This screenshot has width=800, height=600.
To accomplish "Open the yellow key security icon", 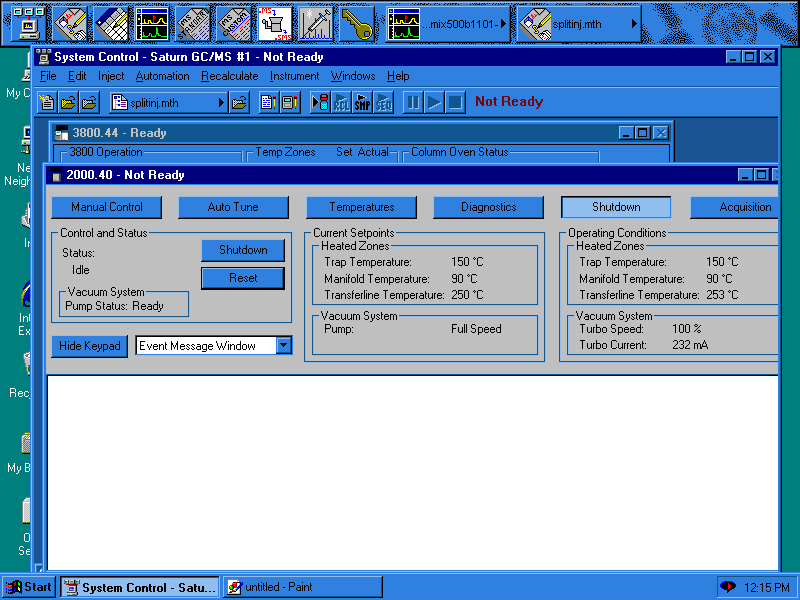I will tap(356, 23).
